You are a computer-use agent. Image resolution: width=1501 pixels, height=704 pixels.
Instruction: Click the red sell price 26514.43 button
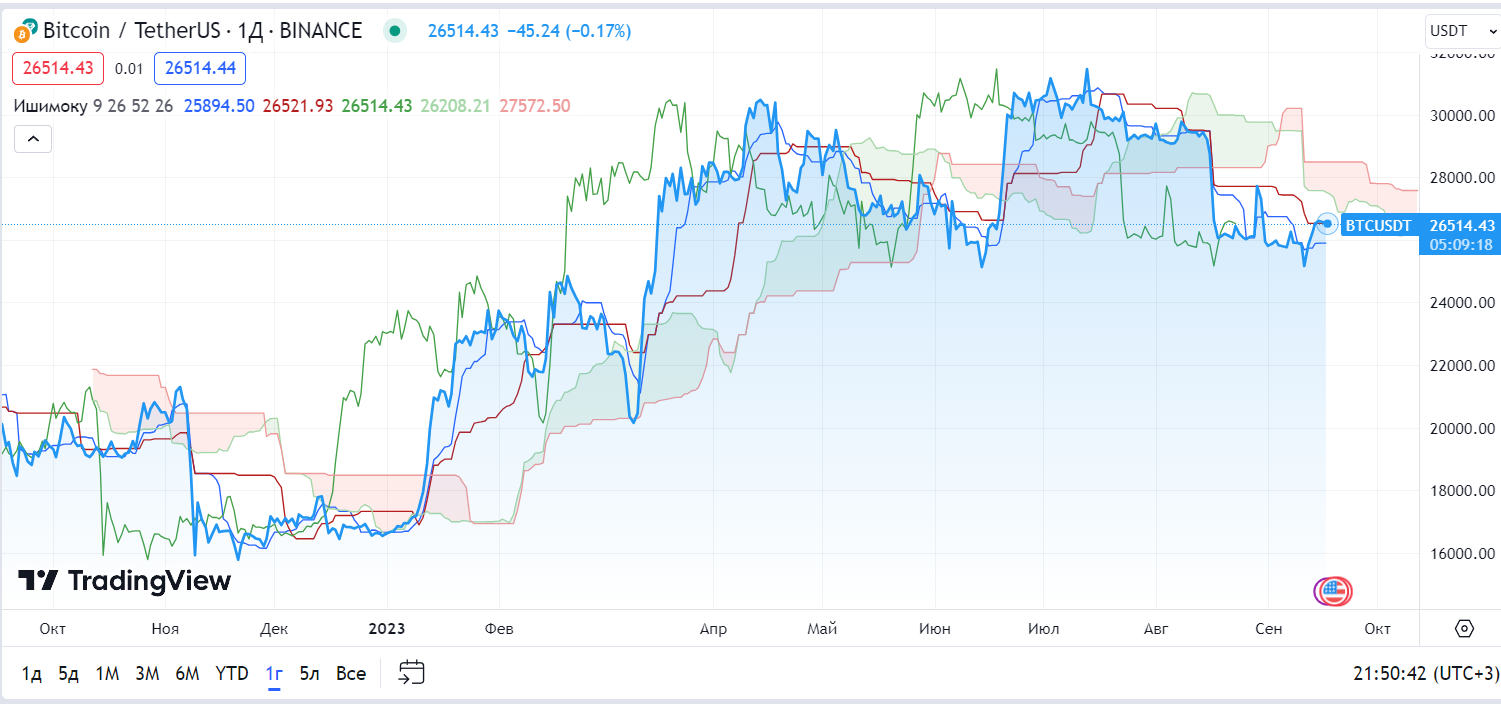[x=57, y=68]
